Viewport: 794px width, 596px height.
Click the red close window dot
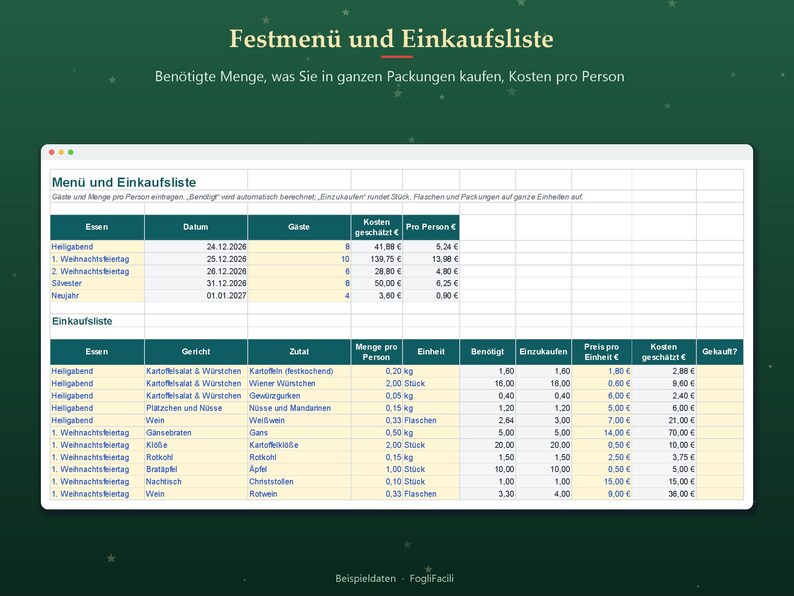click(x=52, y=152)
